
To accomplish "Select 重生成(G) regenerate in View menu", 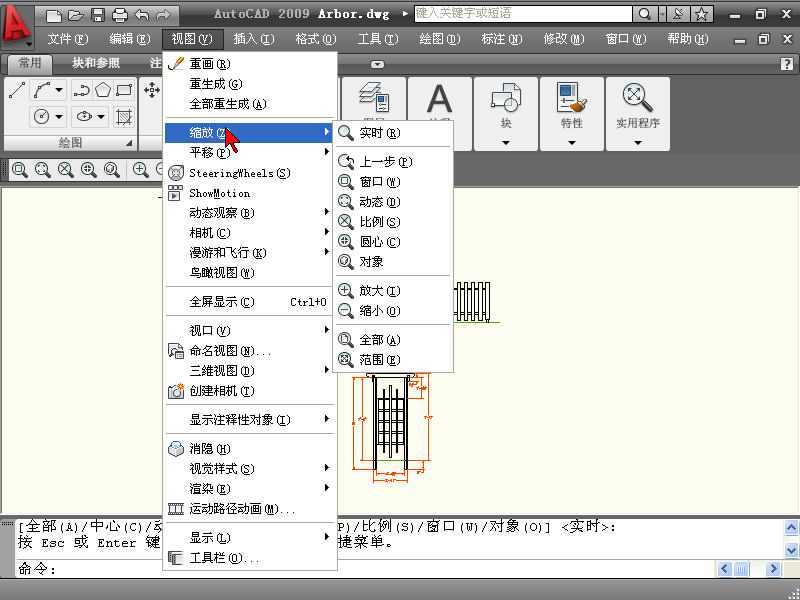I will pyautogui.click(x=250, y=84).
